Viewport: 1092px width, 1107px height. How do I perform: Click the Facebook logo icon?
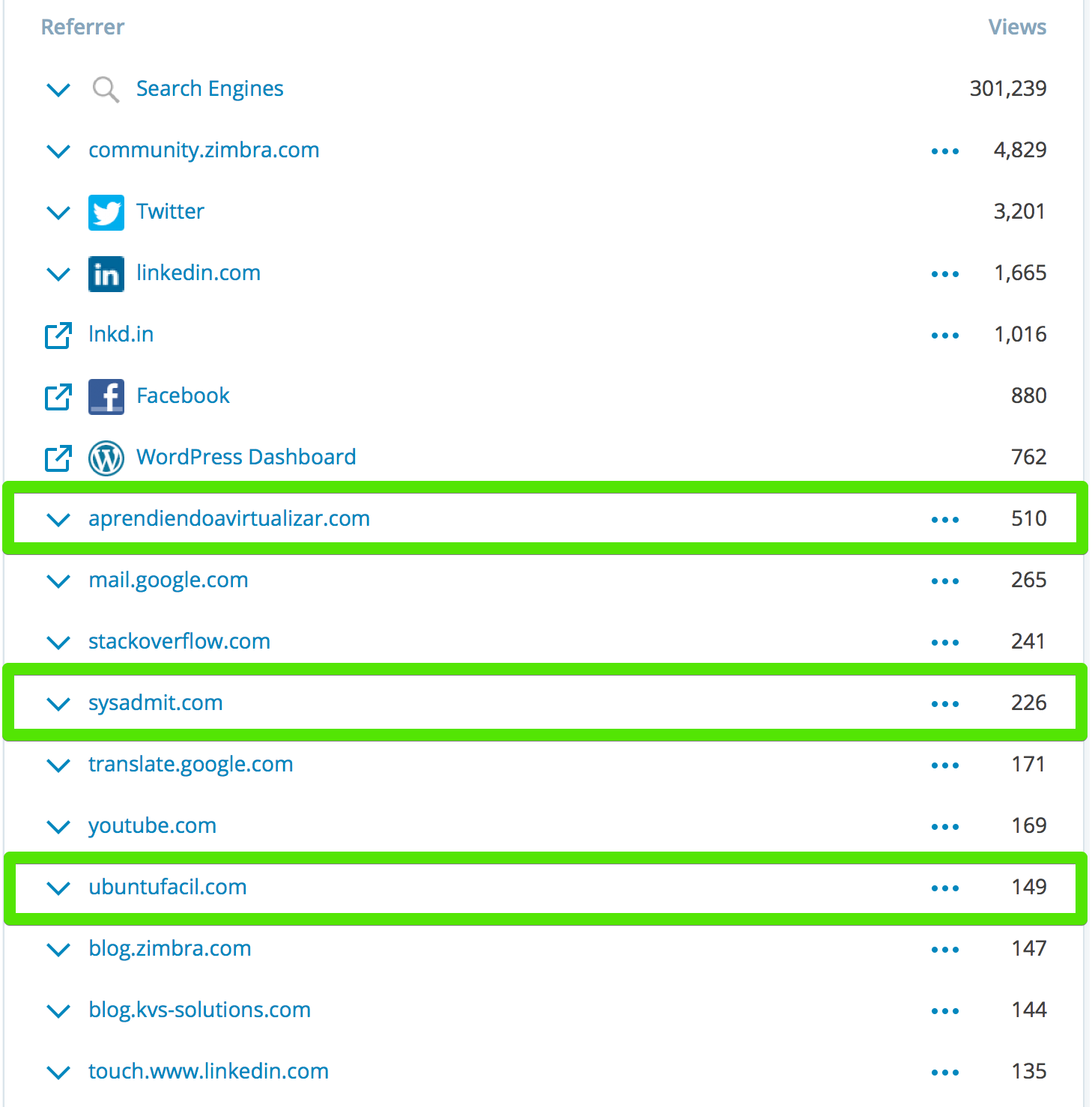click(x=106, y=397)
